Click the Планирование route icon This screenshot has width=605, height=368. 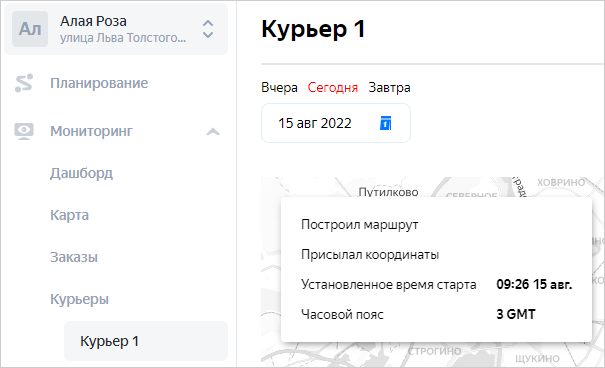pos(24,83)
